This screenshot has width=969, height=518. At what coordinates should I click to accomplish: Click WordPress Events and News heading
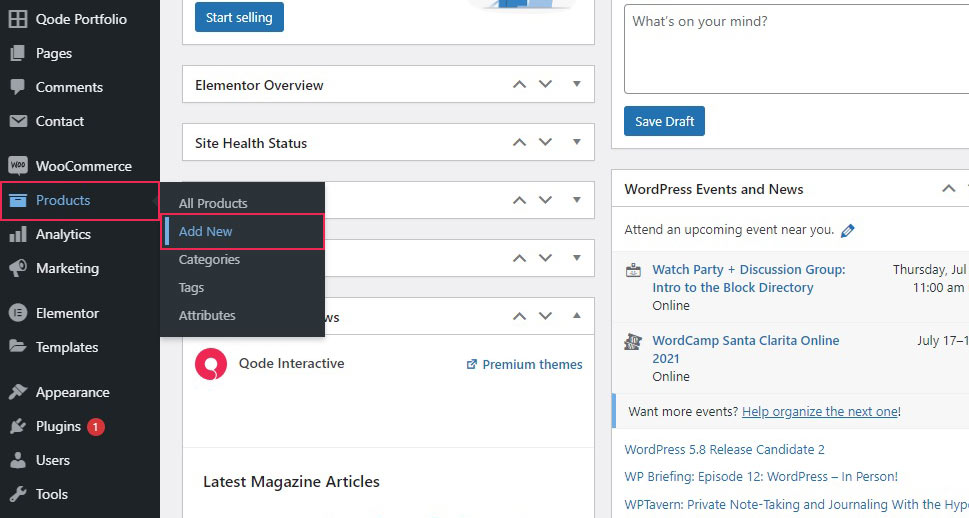click(714, 189)
